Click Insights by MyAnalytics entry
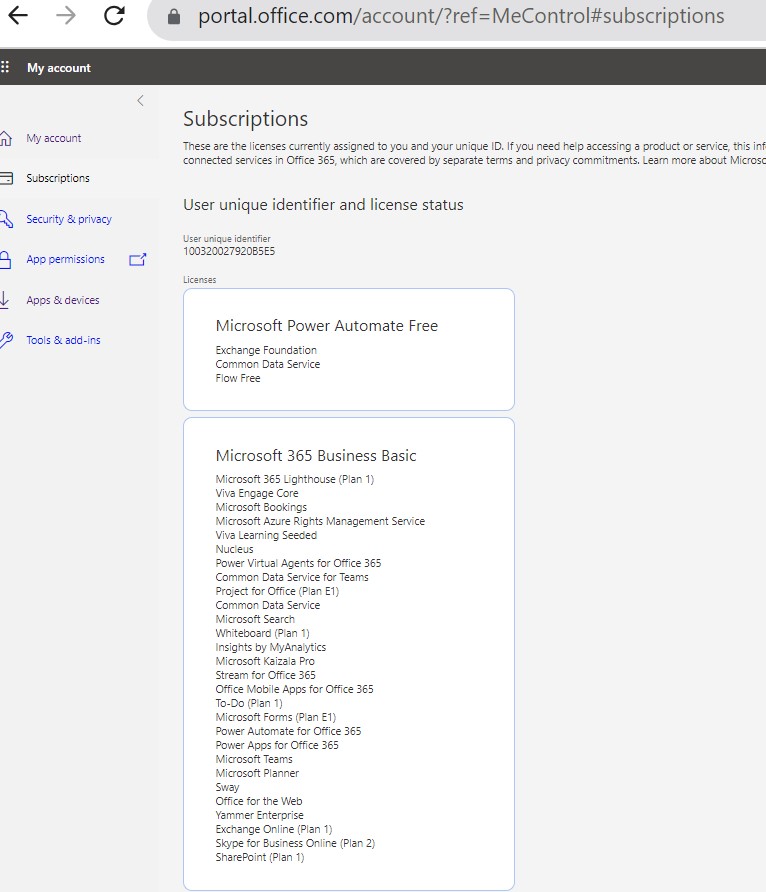This screenshot has width=766, height=892. click(271, 647)
